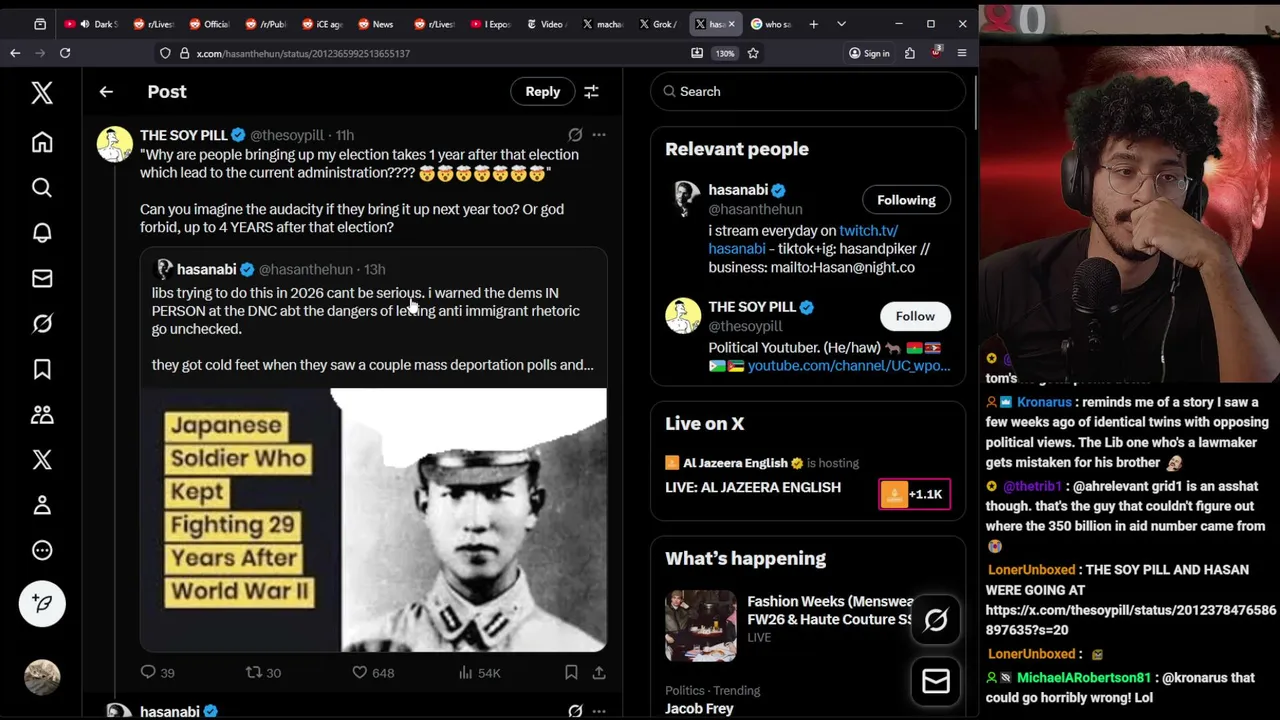Open Jacob Frey trending topic
The height and width of the screenshot is (720, 1280).
coord(699,708)
